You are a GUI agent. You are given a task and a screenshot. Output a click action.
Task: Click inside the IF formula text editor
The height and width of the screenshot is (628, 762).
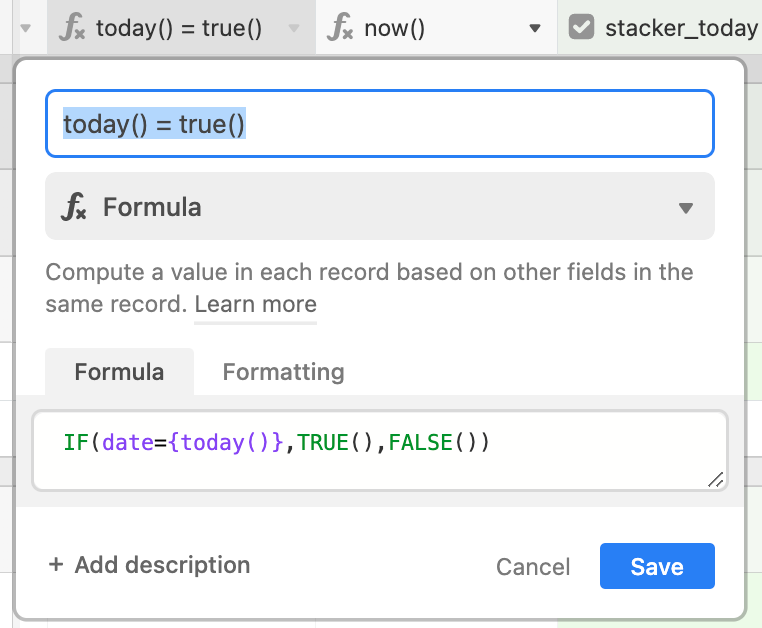380,451
